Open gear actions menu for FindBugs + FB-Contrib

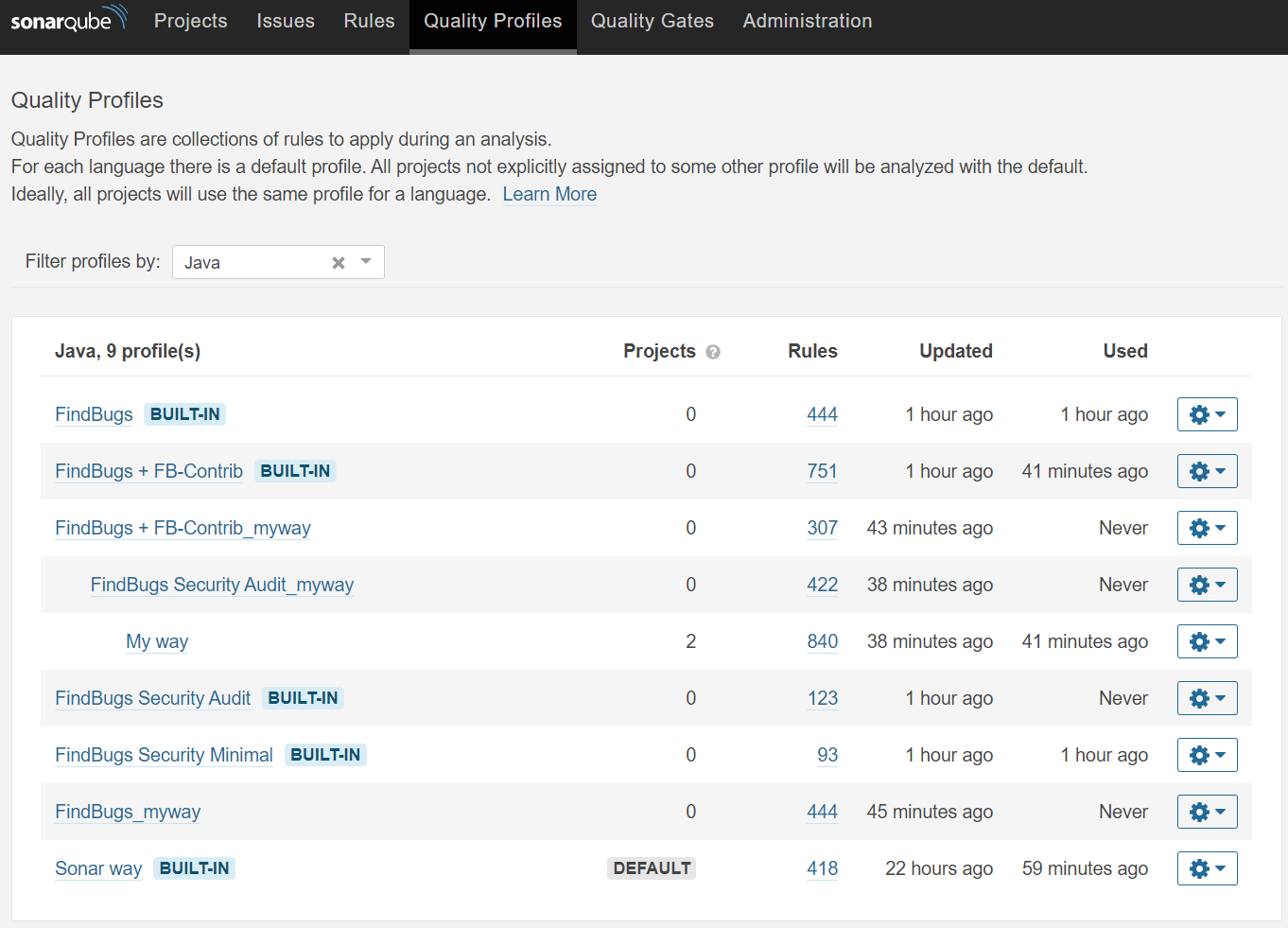click(1207, 471)
